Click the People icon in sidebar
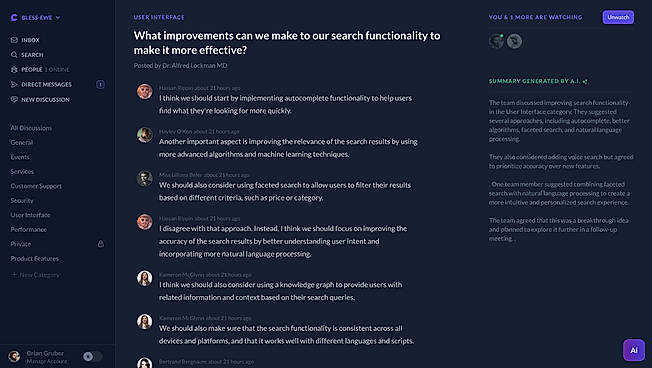Screen dimensions: 652x368 (x=14, y=69)
